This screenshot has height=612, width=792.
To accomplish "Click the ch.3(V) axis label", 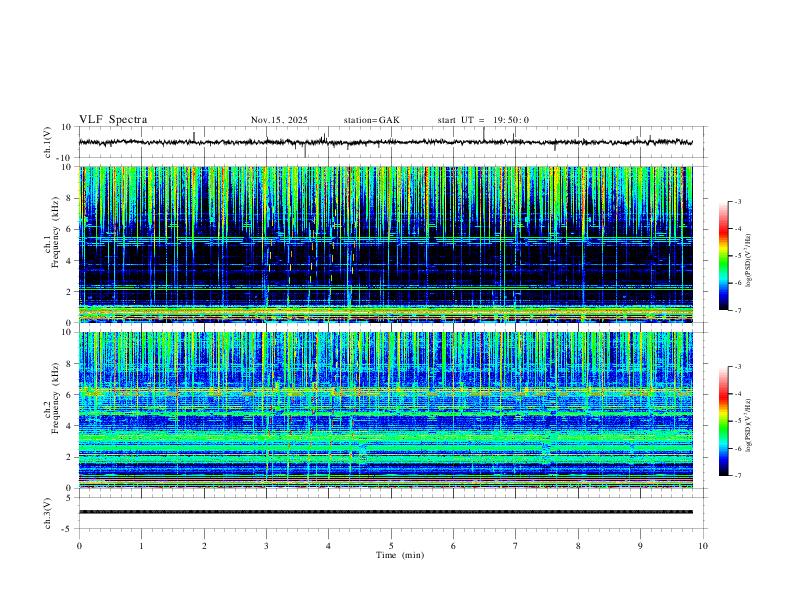I will (48, 513).
